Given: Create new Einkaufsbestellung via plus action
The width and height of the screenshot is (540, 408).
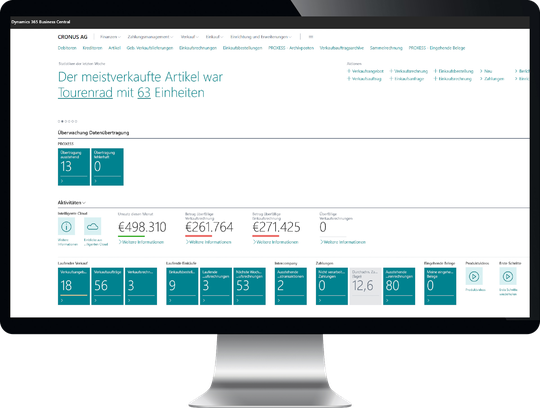Looking at the screenshot, I should [454, 71].
